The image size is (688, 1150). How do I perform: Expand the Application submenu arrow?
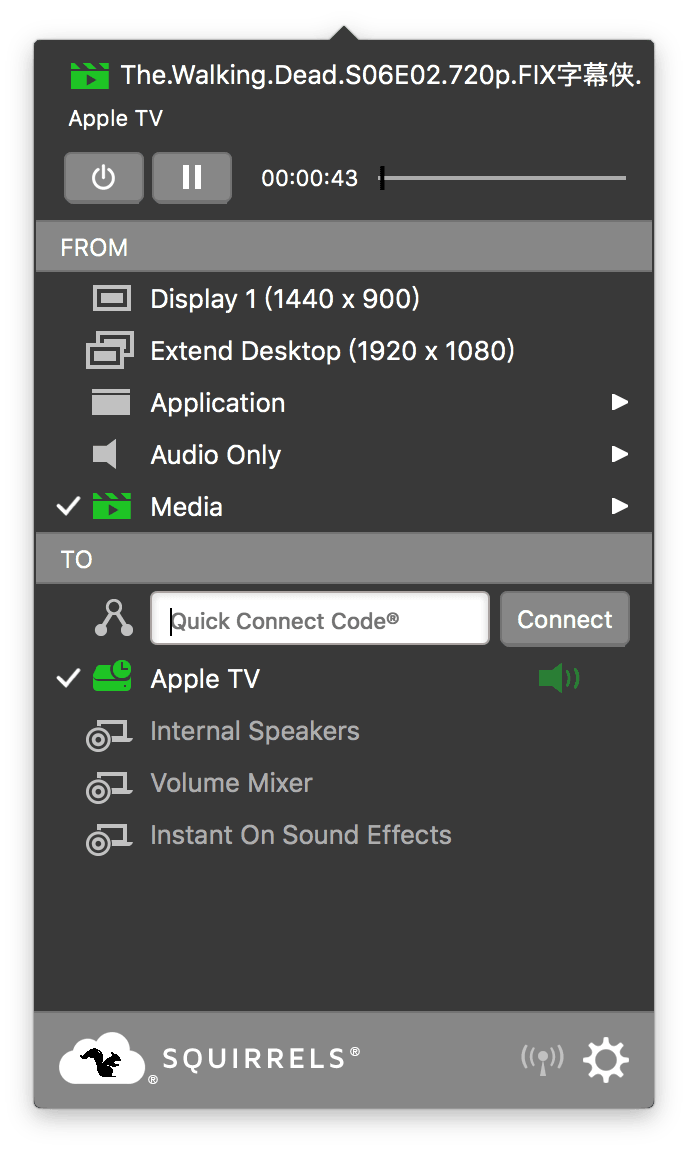tap(620, 403)
